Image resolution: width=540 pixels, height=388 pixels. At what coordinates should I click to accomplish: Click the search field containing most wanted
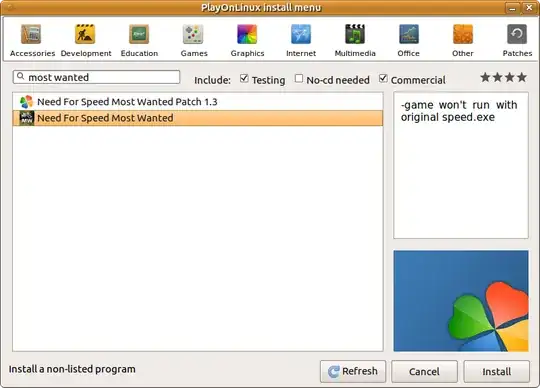click(x=96, y=77)
